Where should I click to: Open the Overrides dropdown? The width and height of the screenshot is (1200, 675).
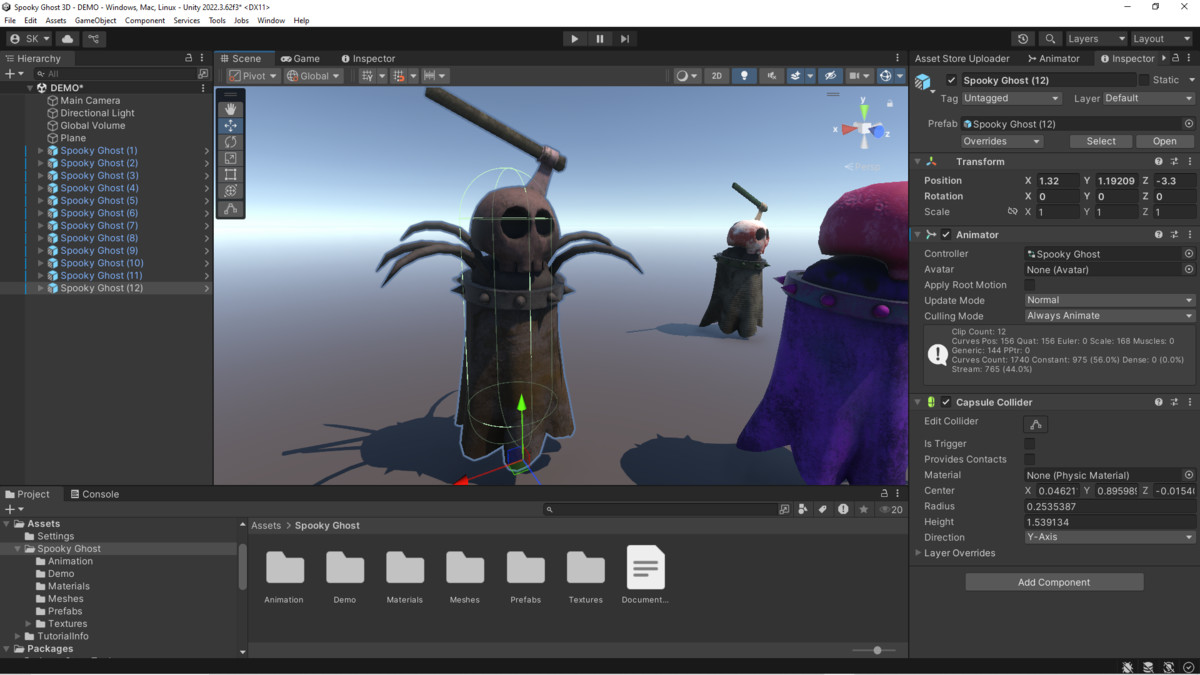[x=1002, y=141]
